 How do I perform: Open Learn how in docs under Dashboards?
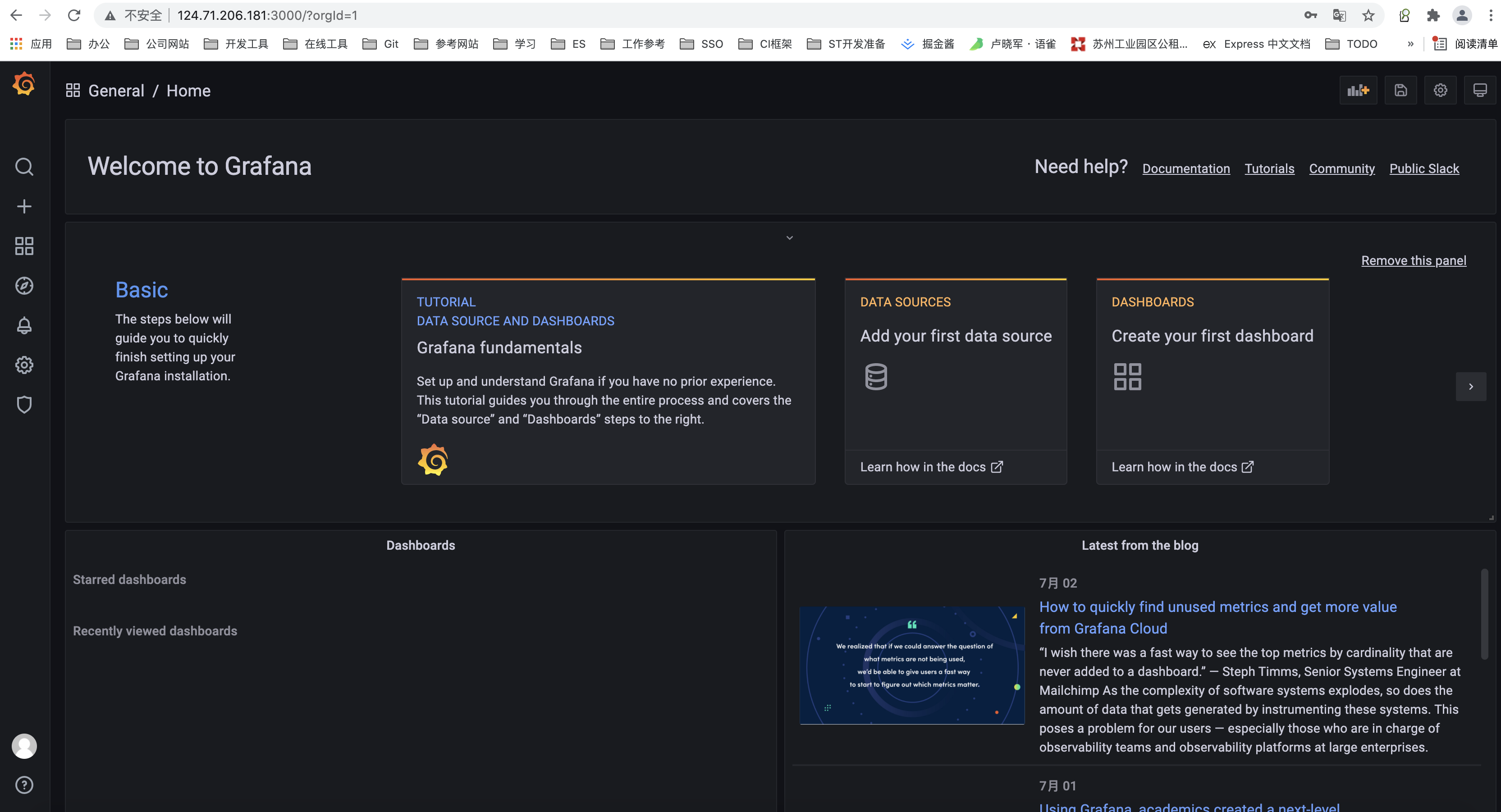click(1182, 466)
